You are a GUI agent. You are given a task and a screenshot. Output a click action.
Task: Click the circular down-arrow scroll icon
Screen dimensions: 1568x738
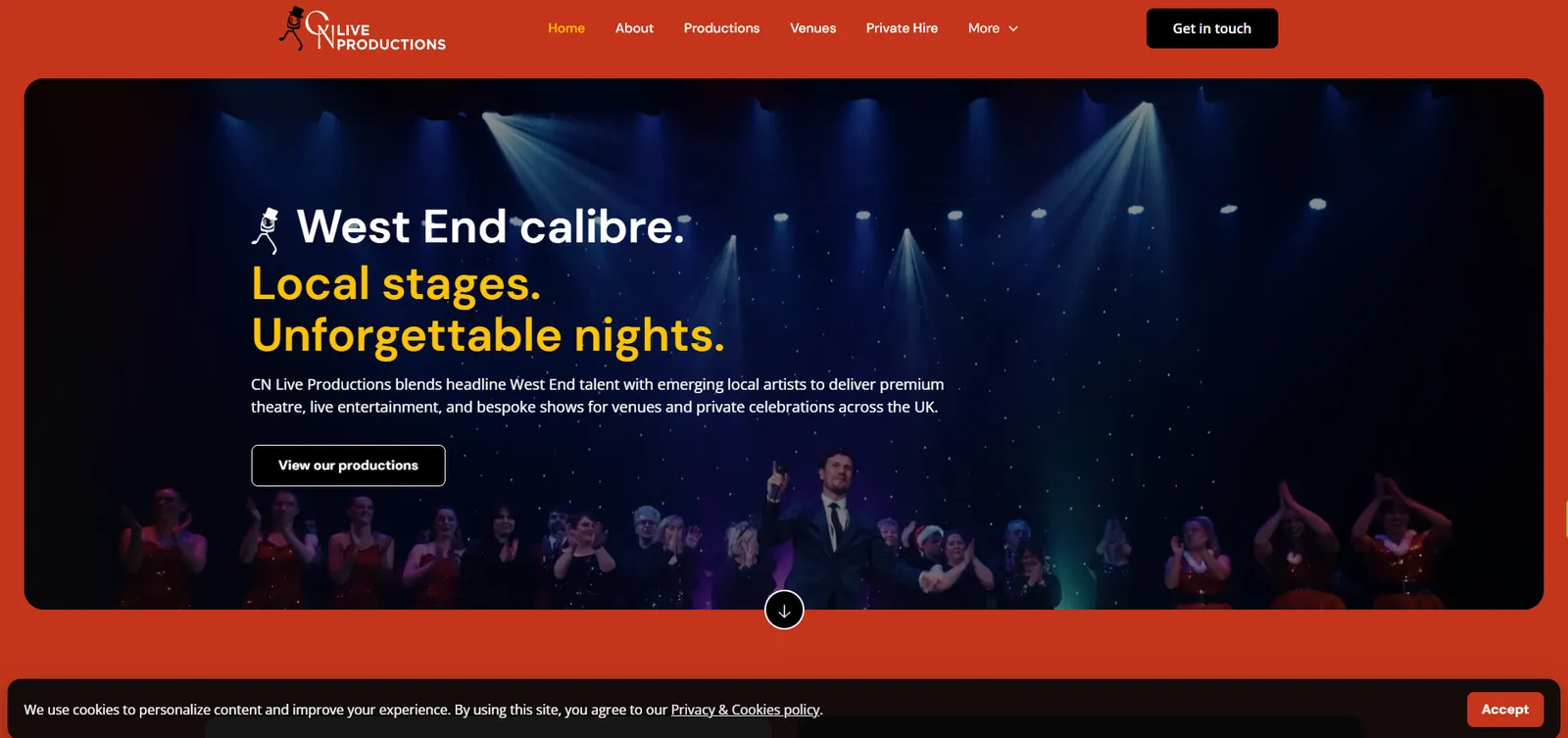point(784,610)
